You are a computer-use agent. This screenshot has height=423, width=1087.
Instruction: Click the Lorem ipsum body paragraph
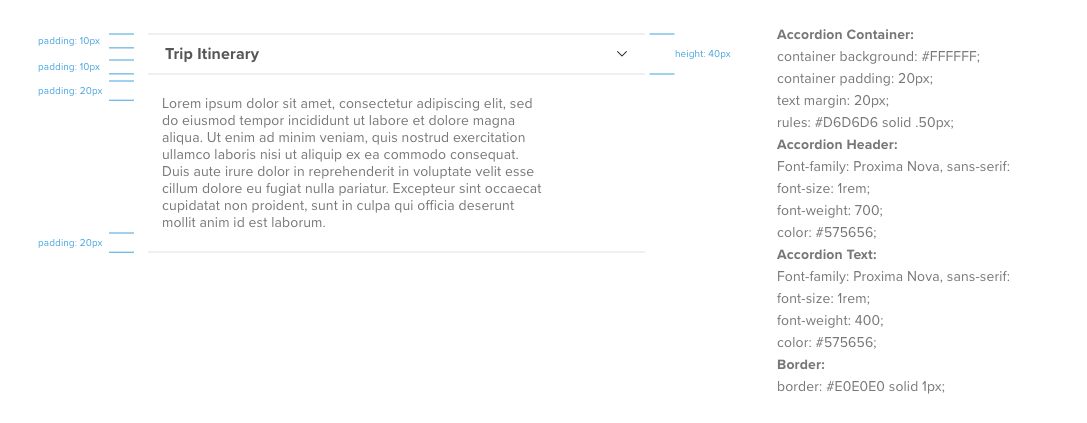tap(350, 163)
